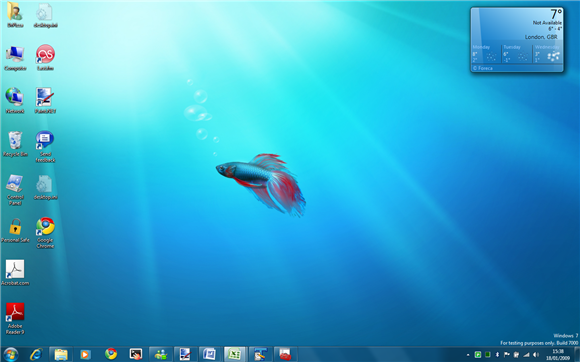
Task: Select the top desktop.ini file icon
Action: point(45,16)
